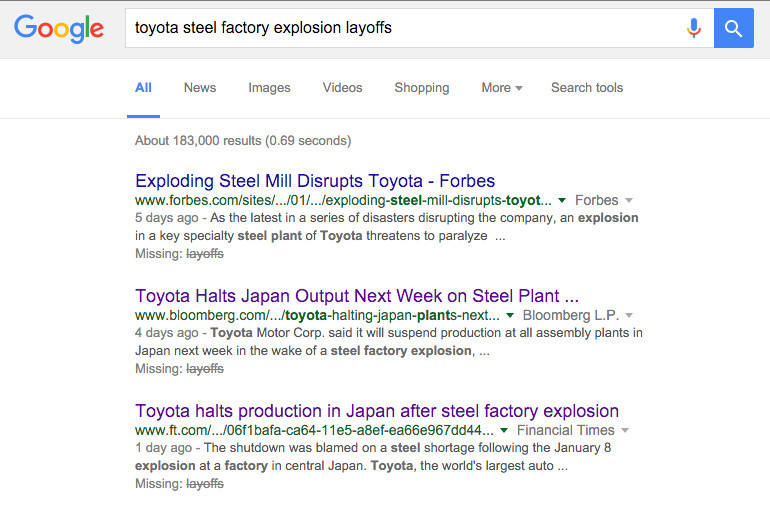The width and height of the screenshot is (770, 512).
Task: Switch to the News tab
Action: pos(199,88)
